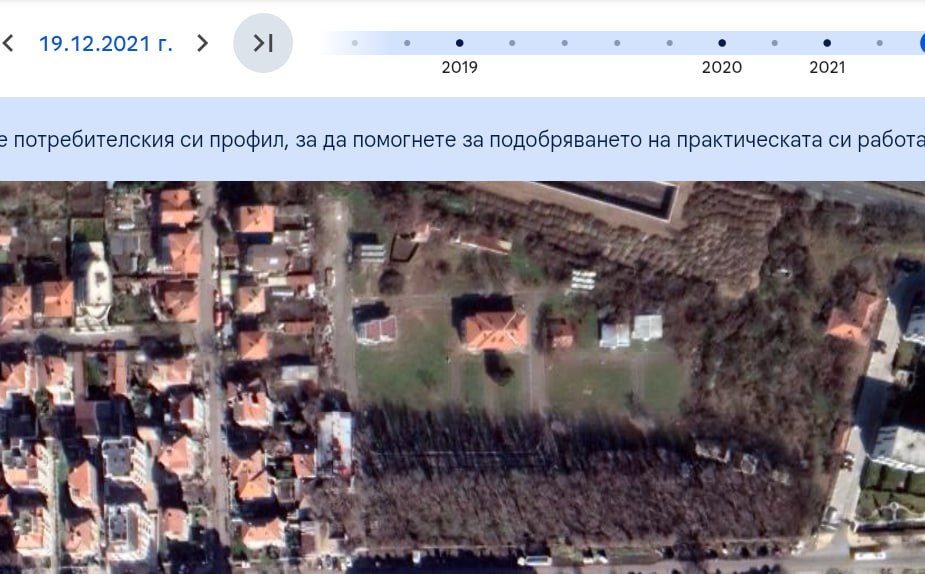Jump to the latest imagery with skip-to-end button
Viewport: 925px width, 574px height.
click(x=263, y=43)
